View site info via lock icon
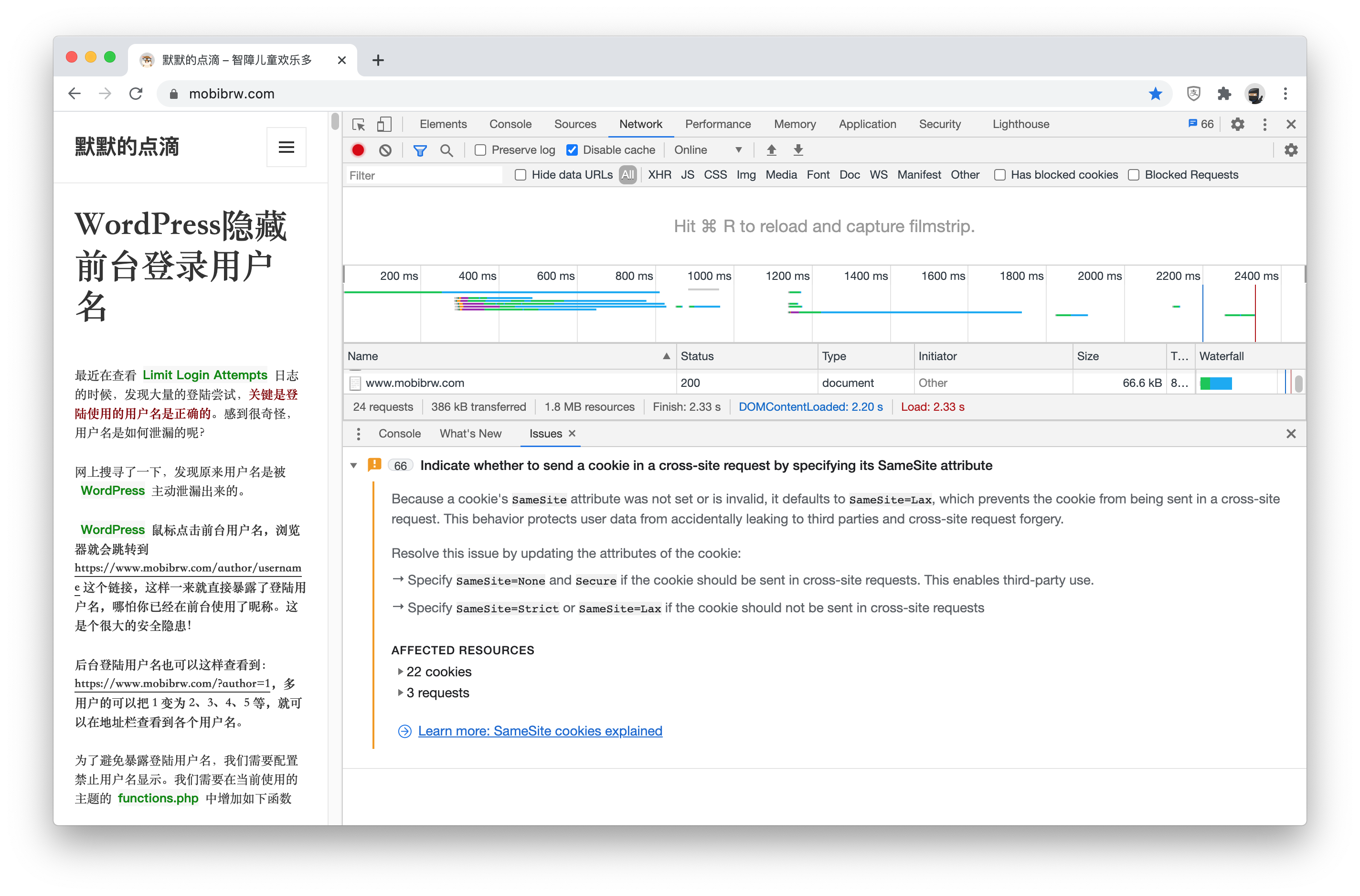The image size is (1360, 896). (174, 94)
